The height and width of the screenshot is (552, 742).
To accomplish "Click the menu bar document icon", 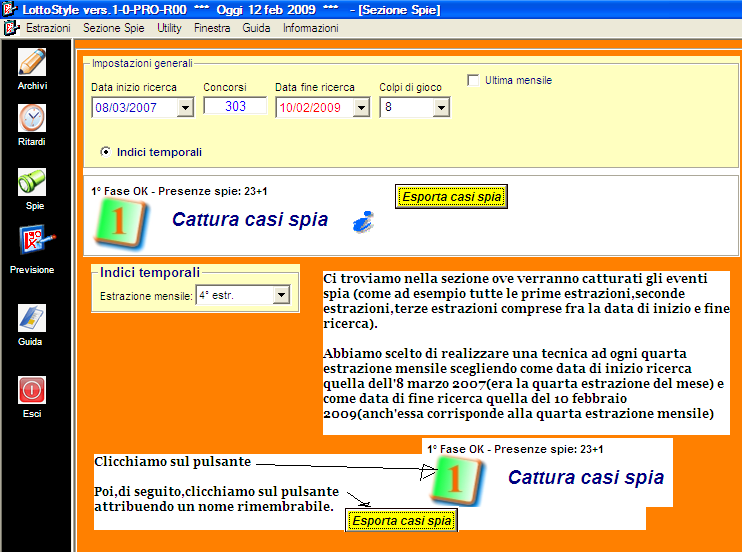I will click(x=11, y=28).
